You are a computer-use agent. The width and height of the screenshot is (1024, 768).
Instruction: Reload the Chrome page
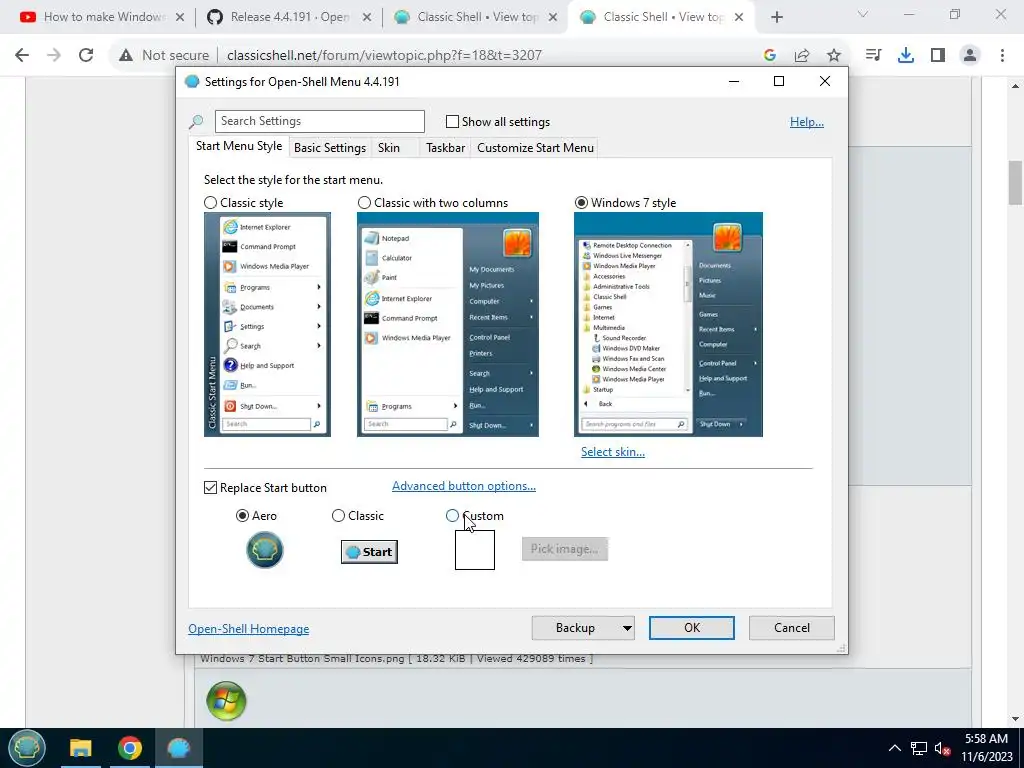(86, 55)
